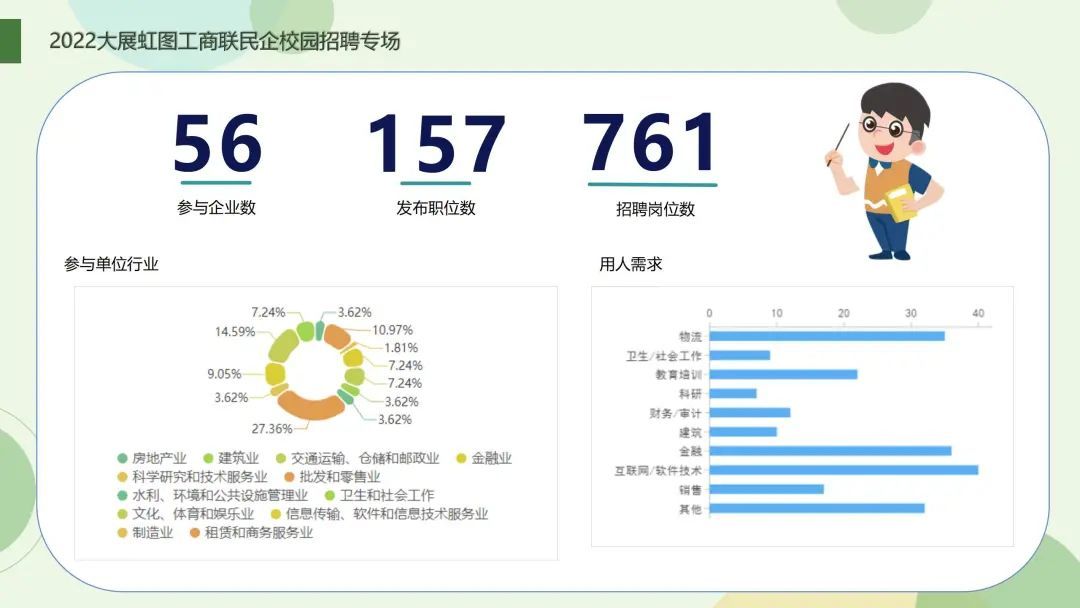
Task: Click the 参与单位行业 section heading
Action: tap(111, 264)
